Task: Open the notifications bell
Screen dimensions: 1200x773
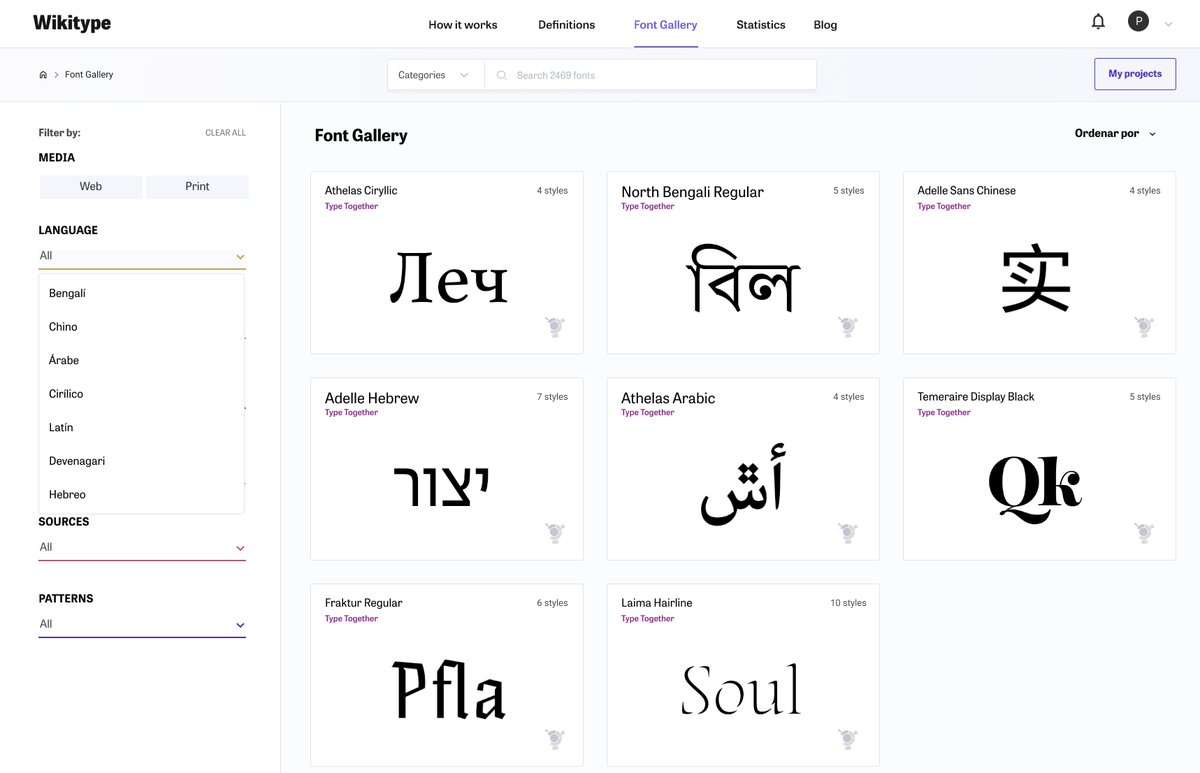Action: 1097,20
